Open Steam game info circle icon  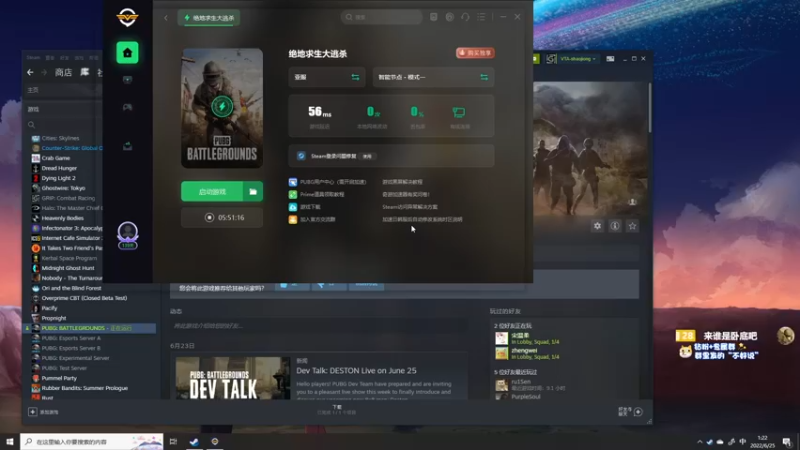615,226
